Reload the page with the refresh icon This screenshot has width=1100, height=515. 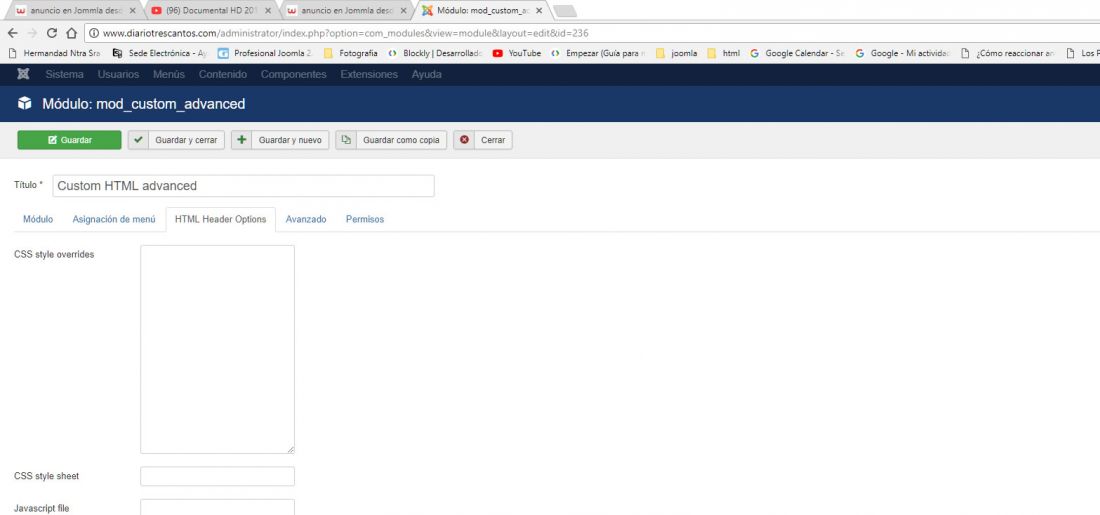tap(52, 33)
